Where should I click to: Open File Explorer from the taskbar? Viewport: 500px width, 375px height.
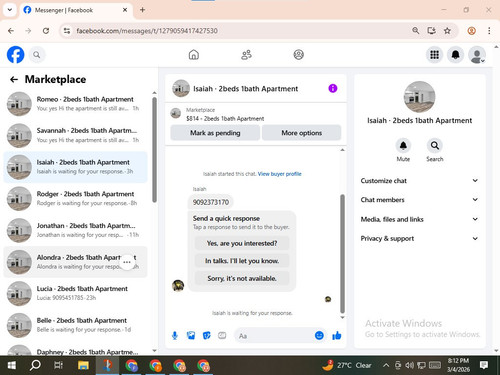[83, 365]
